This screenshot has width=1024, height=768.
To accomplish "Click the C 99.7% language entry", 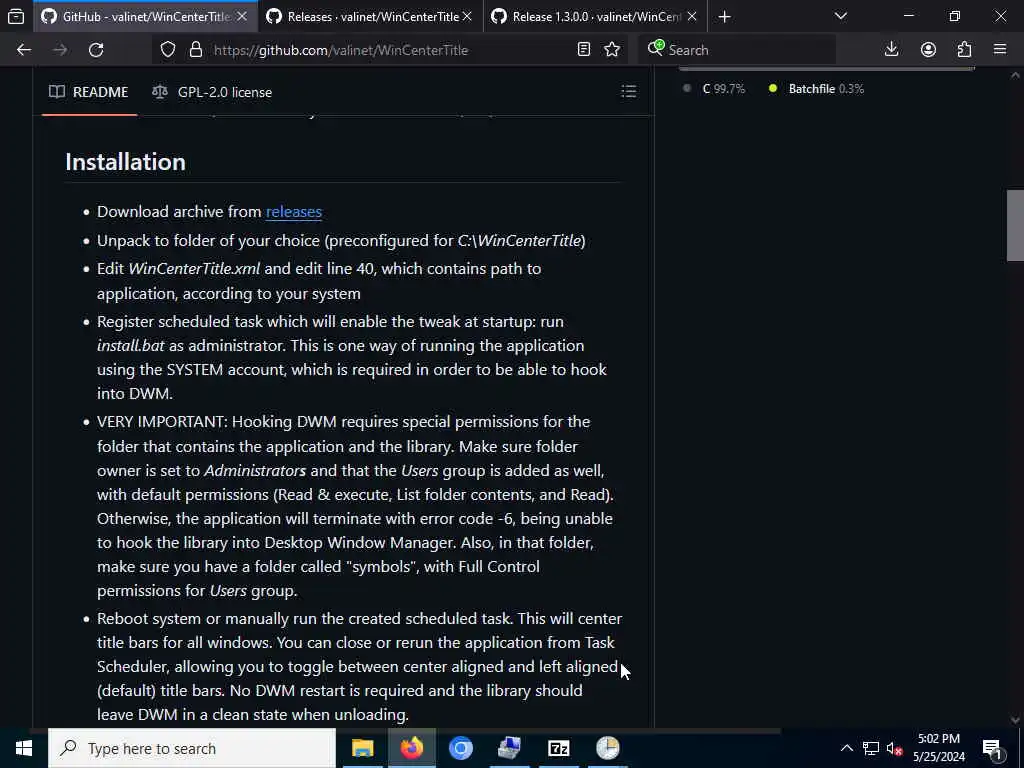I will [713, 89].
